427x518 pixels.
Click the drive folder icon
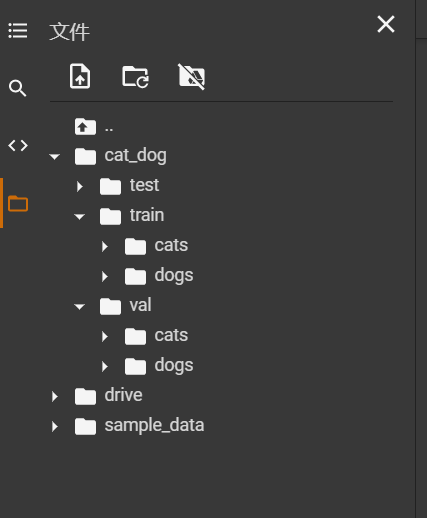(85, 396)
